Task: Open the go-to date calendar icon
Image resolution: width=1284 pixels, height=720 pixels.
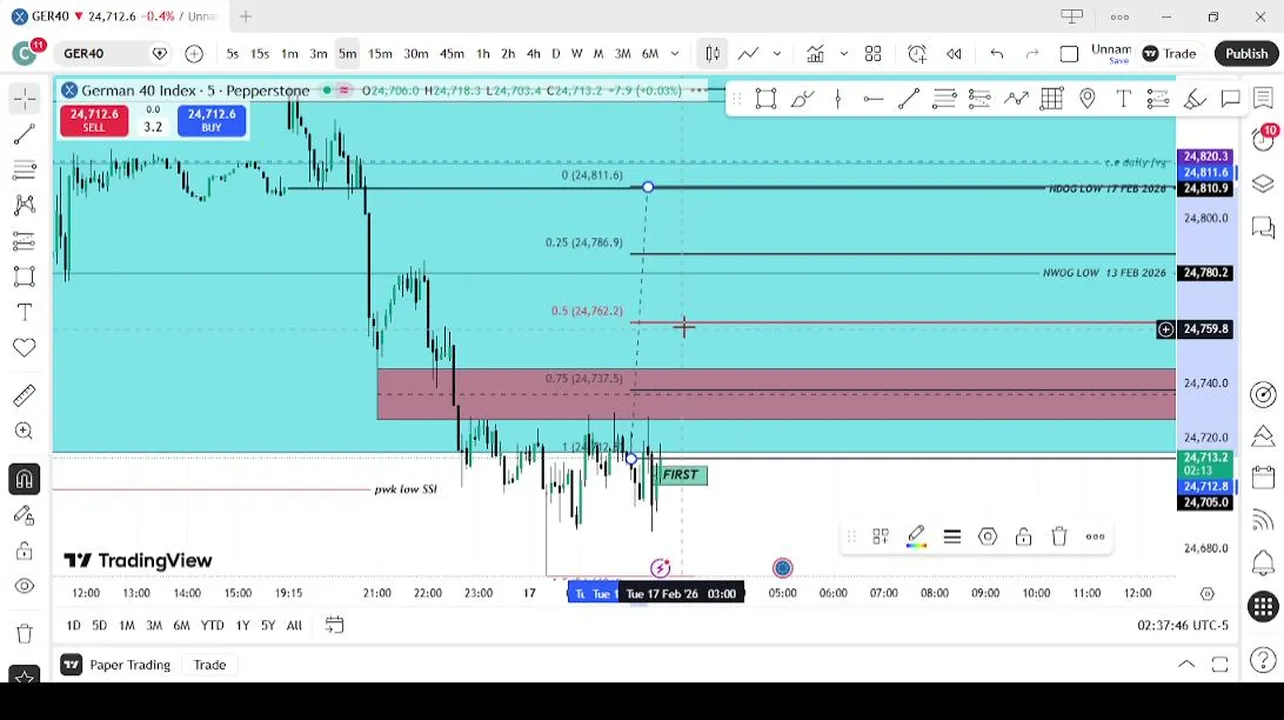Action: coord(334,625)
